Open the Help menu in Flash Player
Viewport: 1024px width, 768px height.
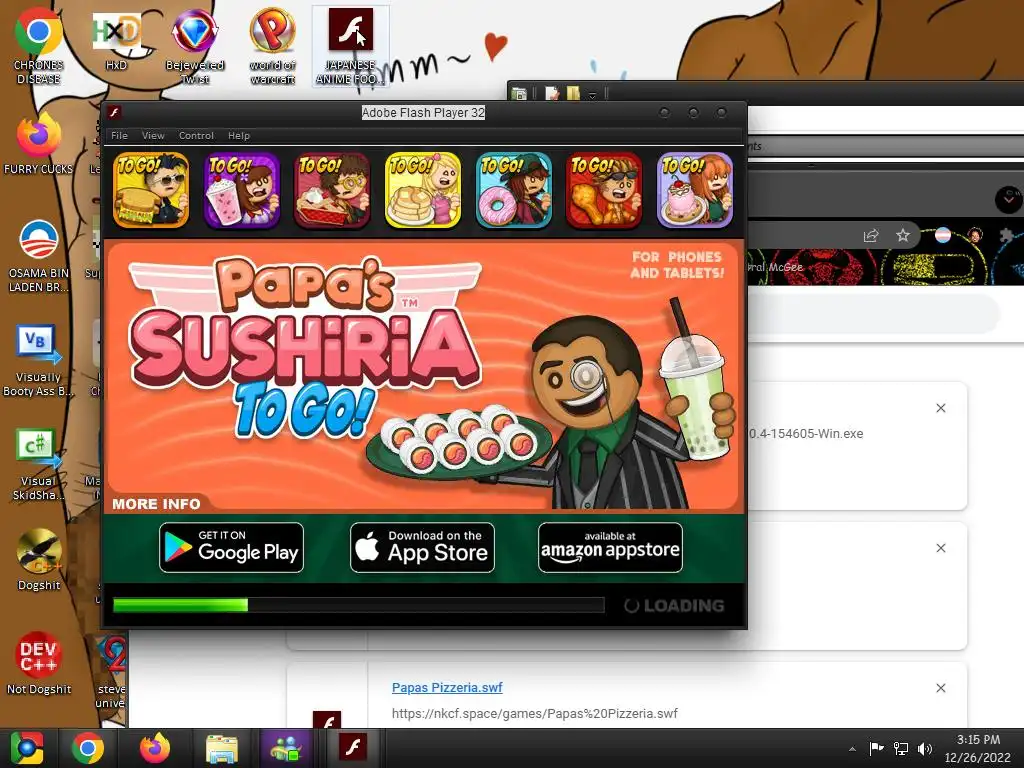238,135
